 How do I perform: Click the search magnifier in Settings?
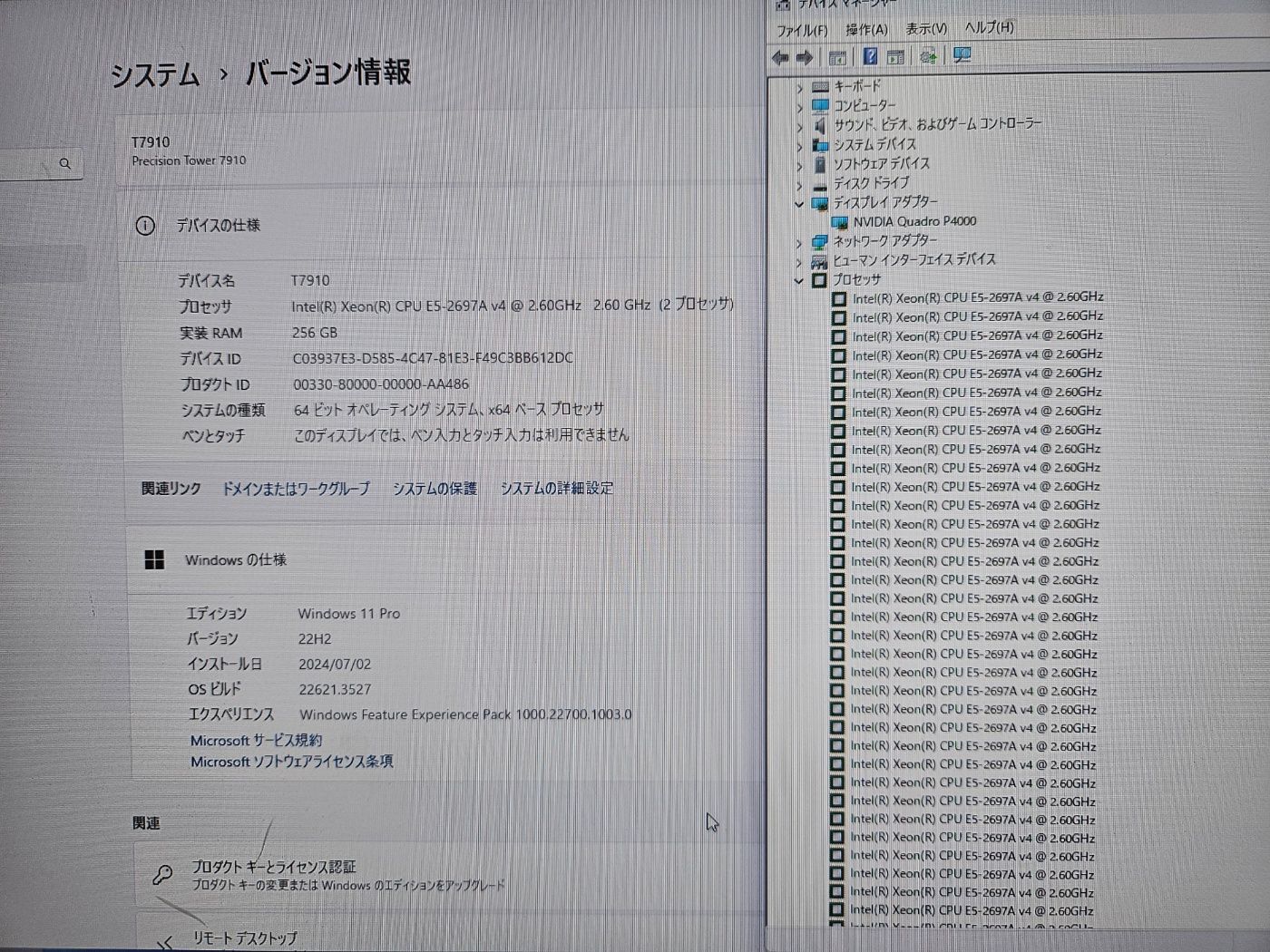(64, 163)
